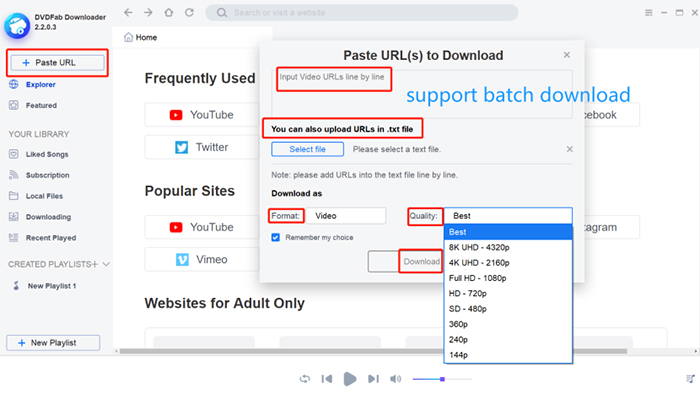Click Select file button

click(x=308, y=149)
